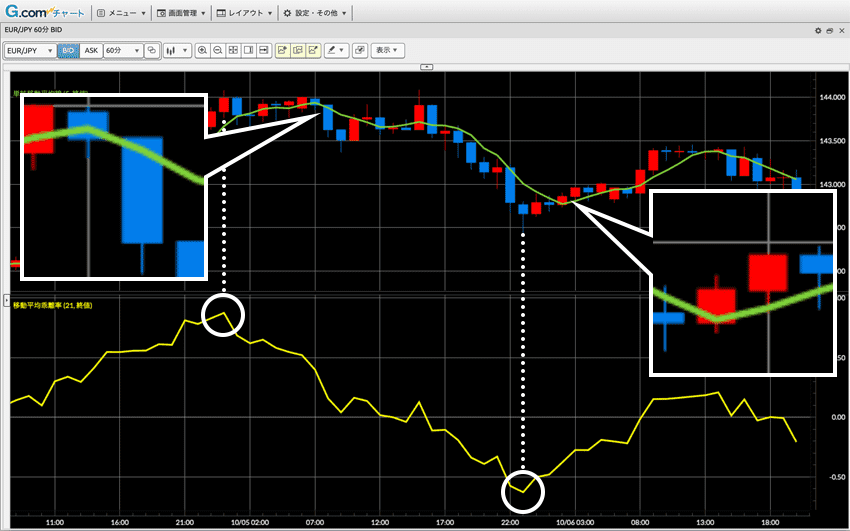The width and height of the screenshot is (850, 531).
Task: Click the 18:00 time axis label
Action: 770,523
